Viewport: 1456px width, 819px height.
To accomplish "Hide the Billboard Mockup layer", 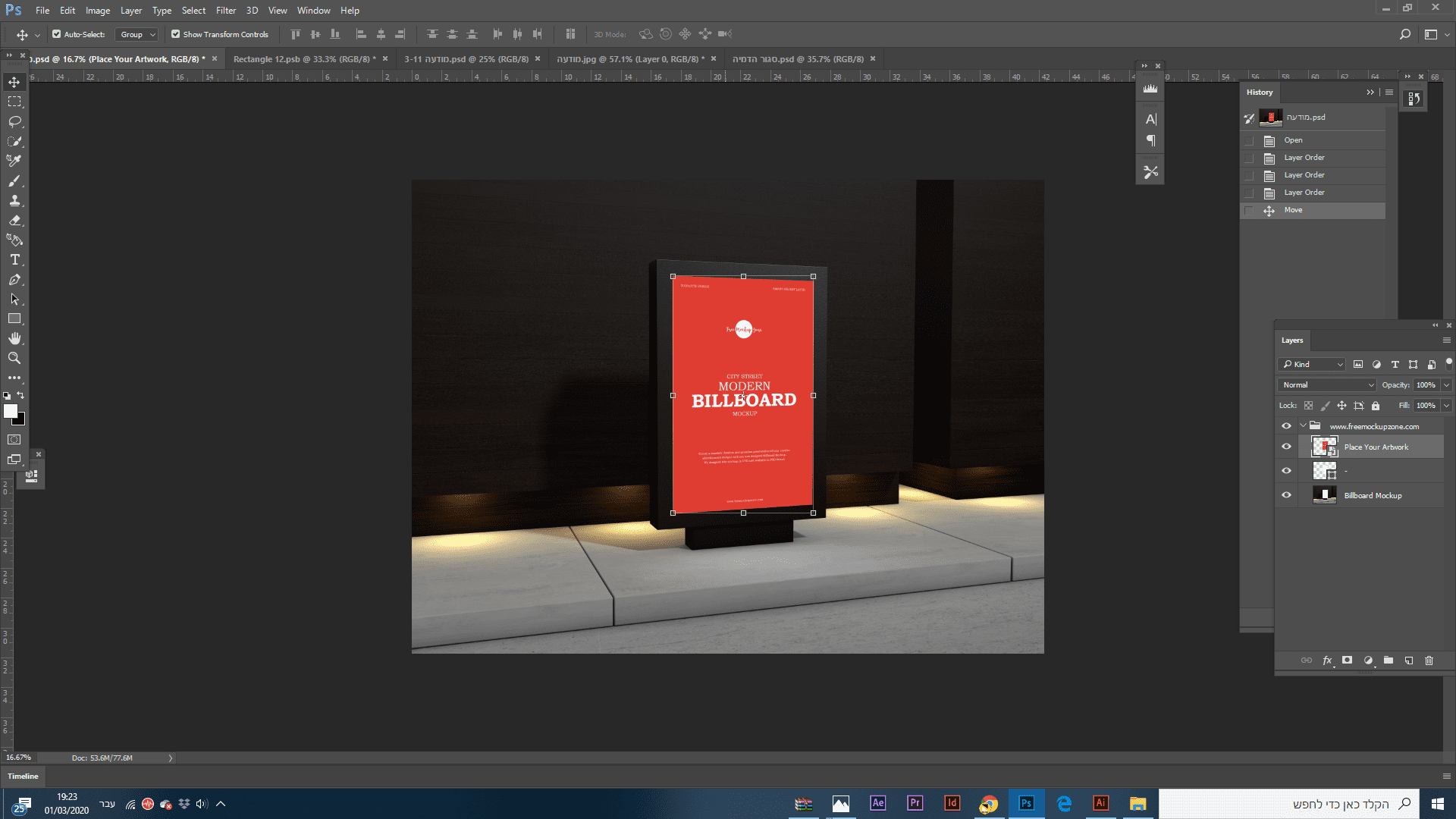I will [1286, 495].
